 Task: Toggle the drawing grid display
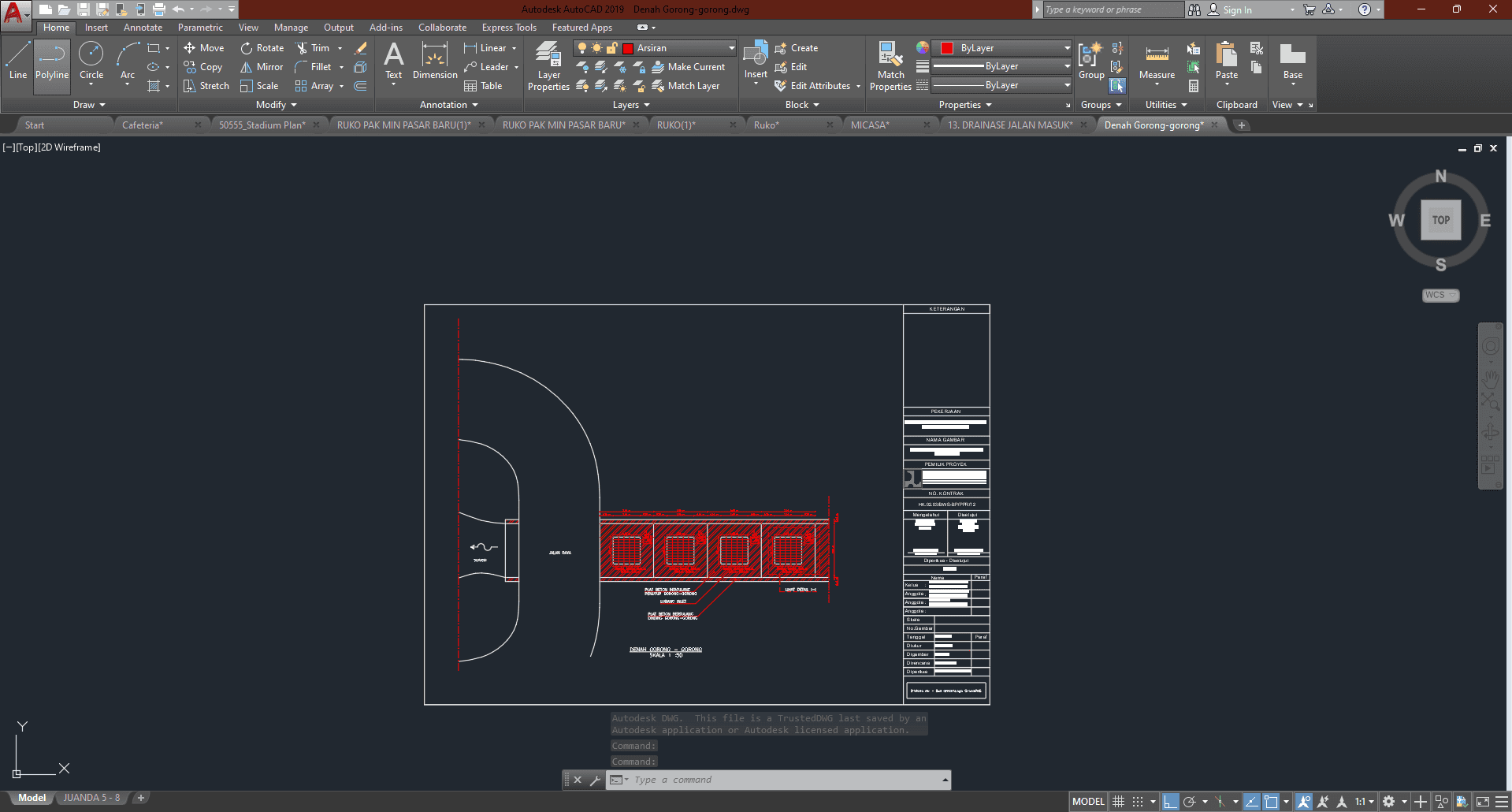(1118, 802)
